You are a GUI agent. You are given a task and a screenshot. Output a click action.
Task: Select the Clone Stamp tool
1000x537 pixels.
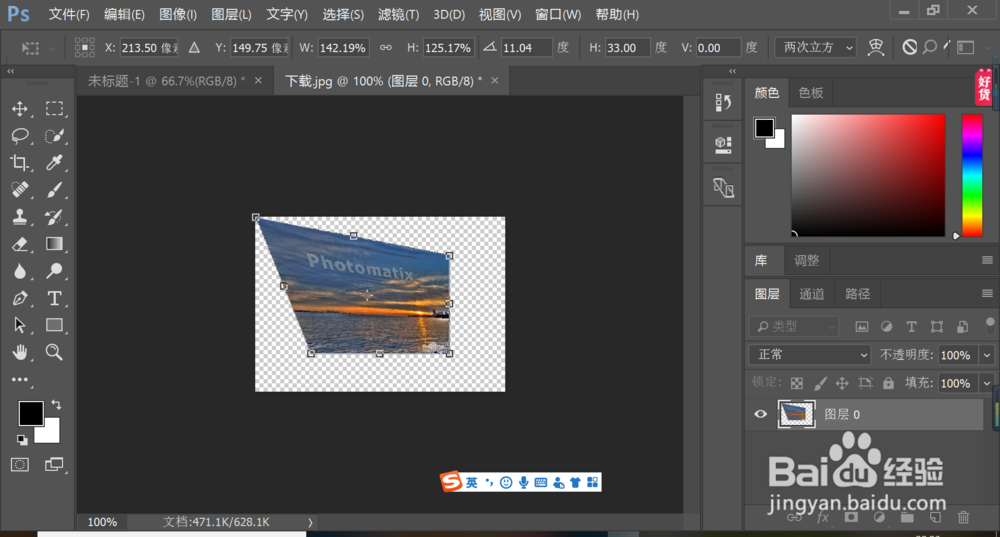pyautogui.click(x=20, y=217)
